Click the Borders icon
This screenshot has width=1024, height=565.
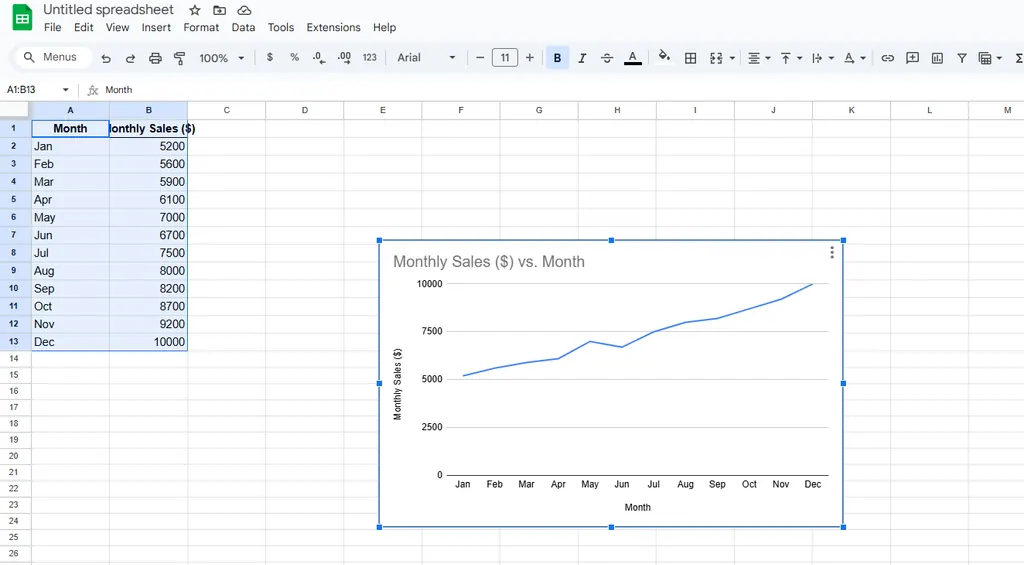pyautogui.click(x=690, y=58)
